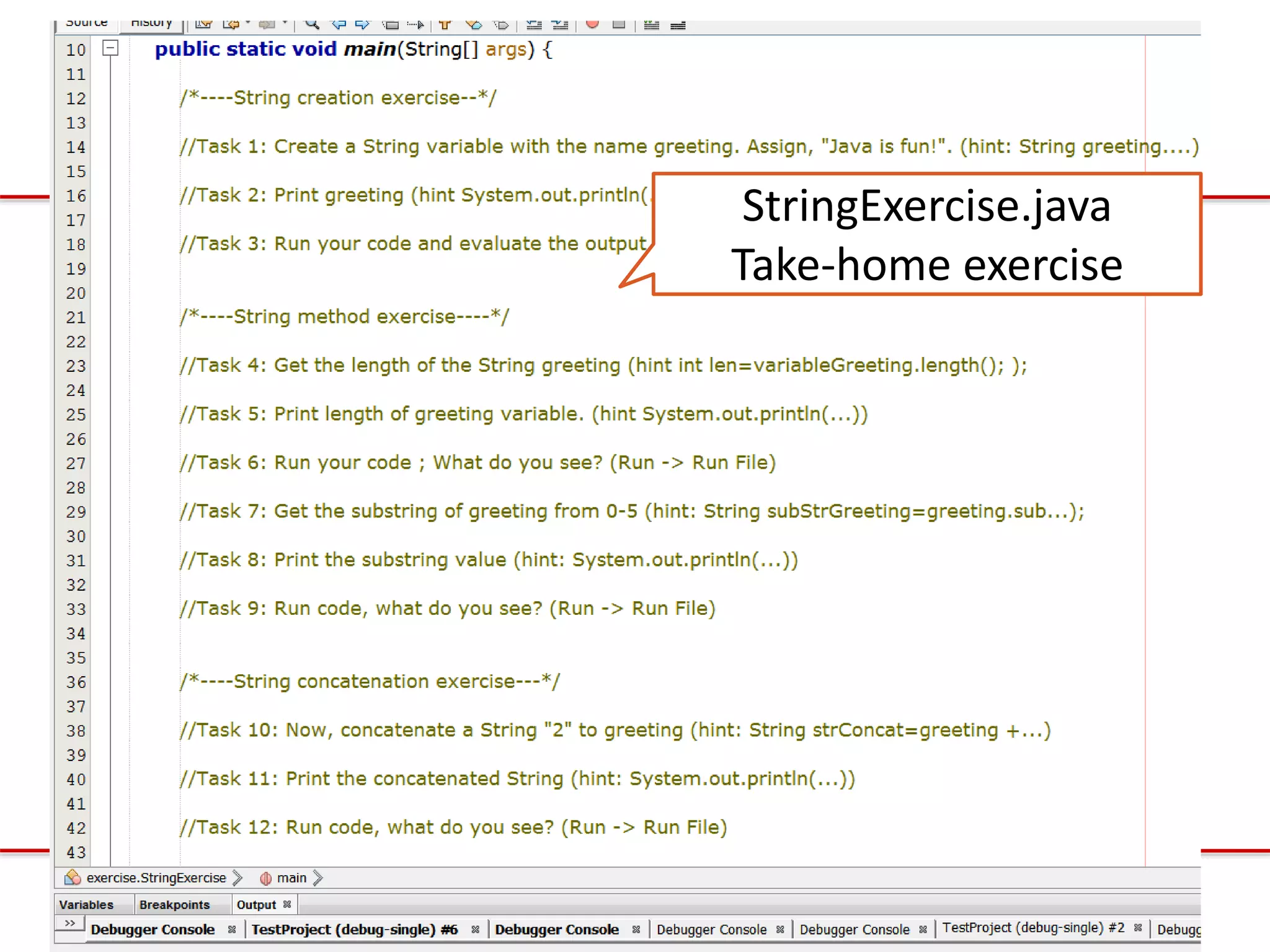Click the Find Selection magnifier icon
Viewport: 1270px width, 952px height.
coord(312,24)
